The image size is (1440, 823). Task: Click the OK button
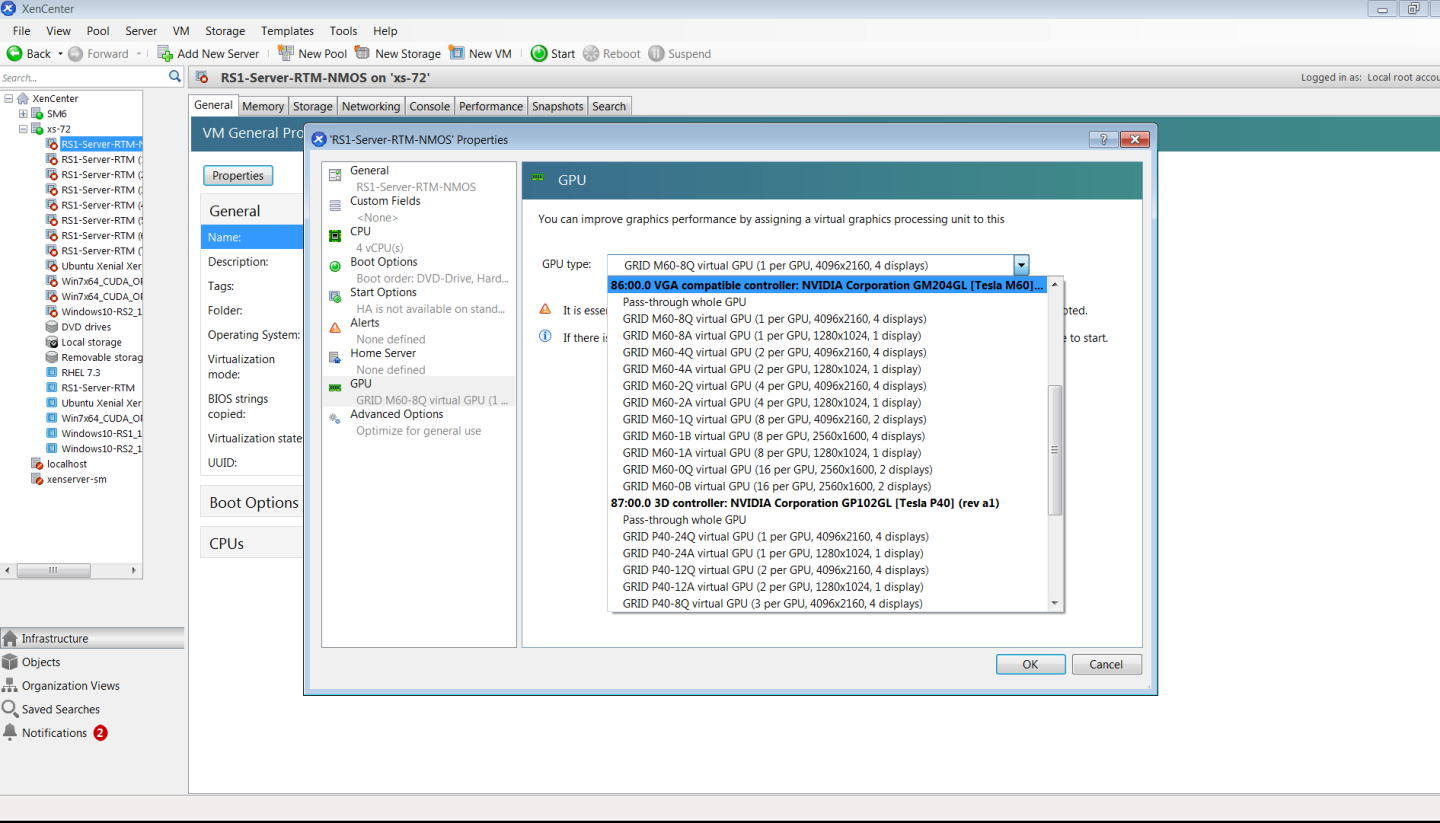(1030, 664)
